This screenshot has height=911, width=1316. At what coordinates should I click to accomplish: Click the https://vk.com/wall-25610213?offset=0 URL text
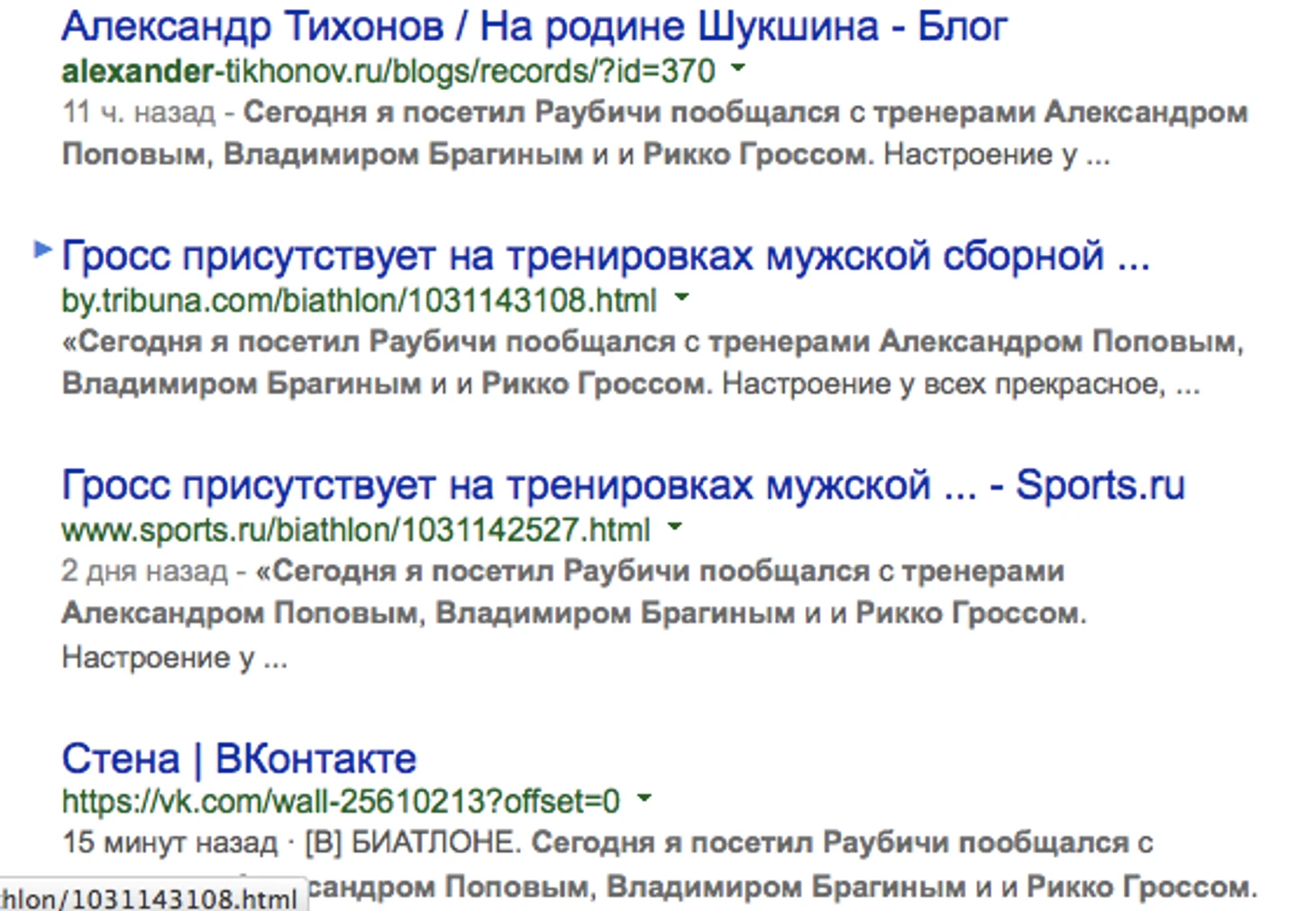click(341, 801)
